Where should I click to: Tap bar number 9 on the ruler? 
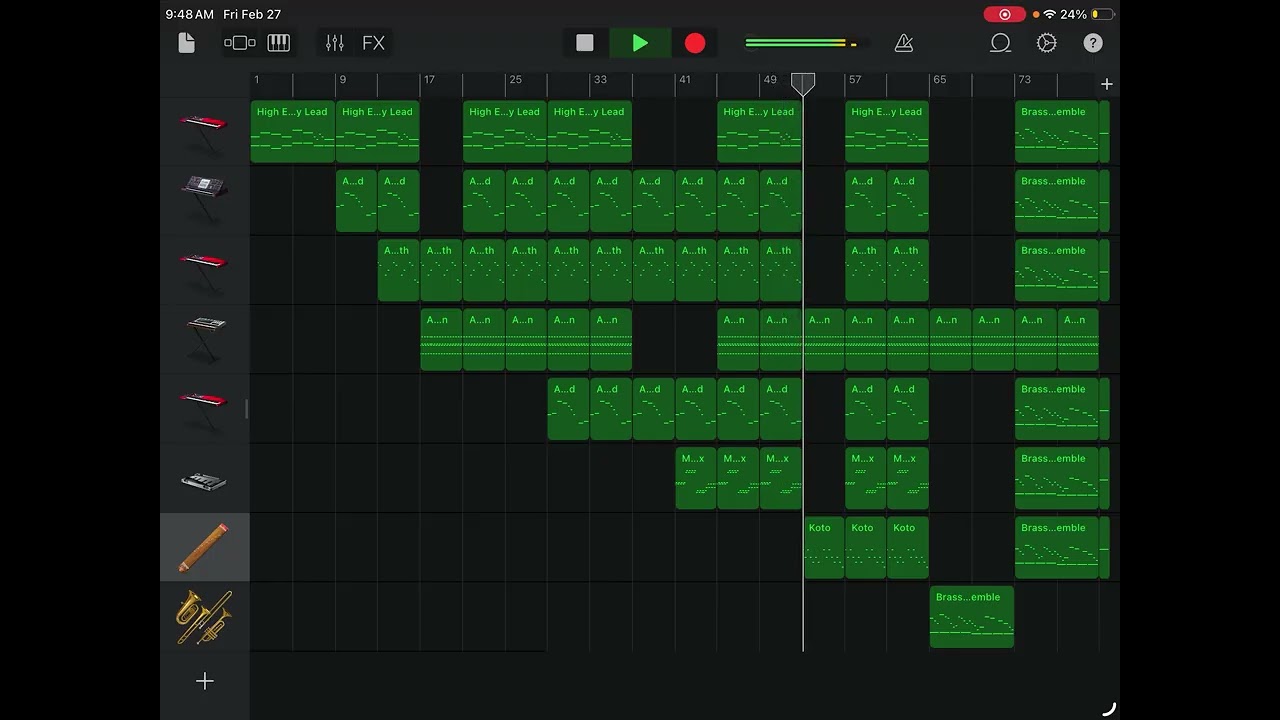[342, 79]
